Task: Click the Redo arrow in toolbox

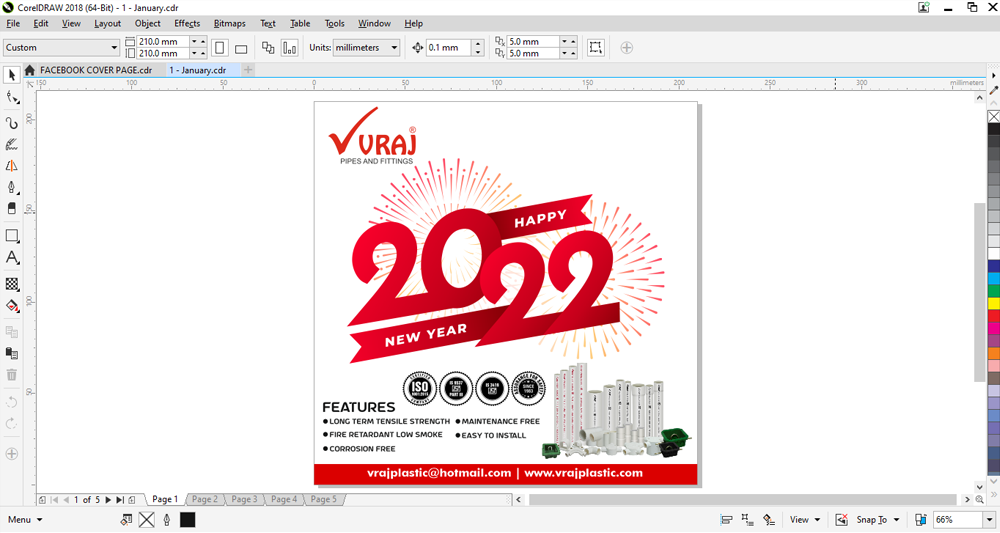Action: click(x=11, y=424)
